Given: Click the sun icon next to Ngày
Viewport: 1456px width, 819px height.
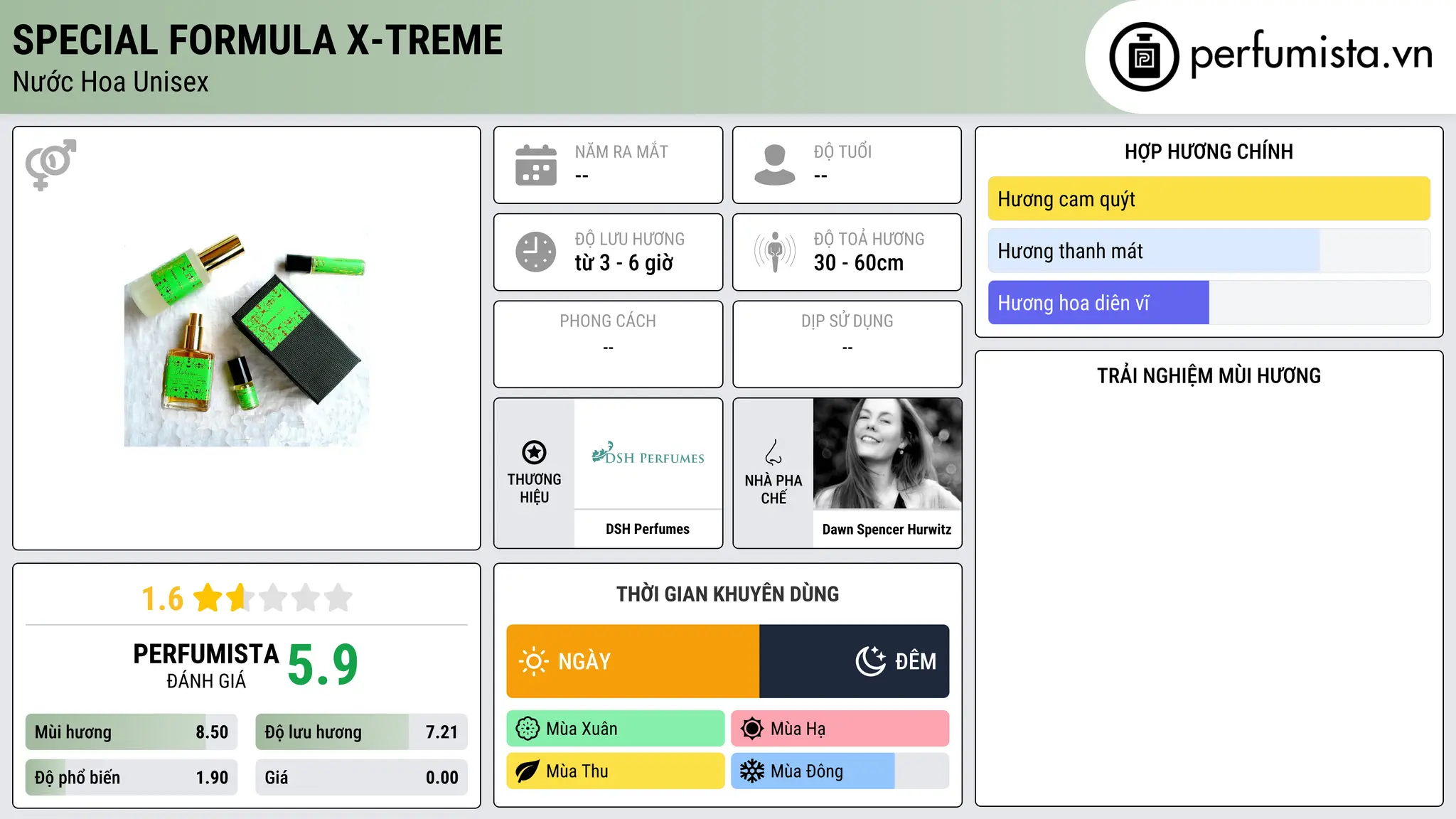Looking at the screenshot, I should pyautogui.click(x=533, y=661).
